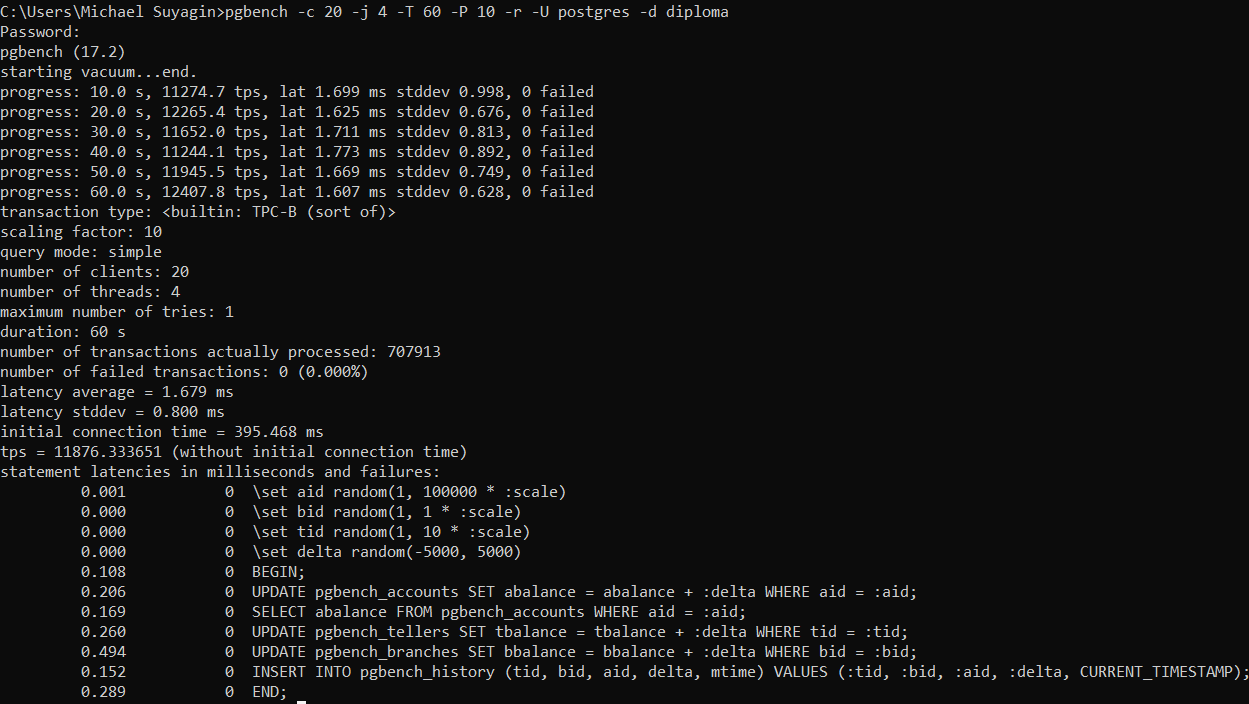
Task: Click the progress 30.0 s line
Action: click(296, 131)
